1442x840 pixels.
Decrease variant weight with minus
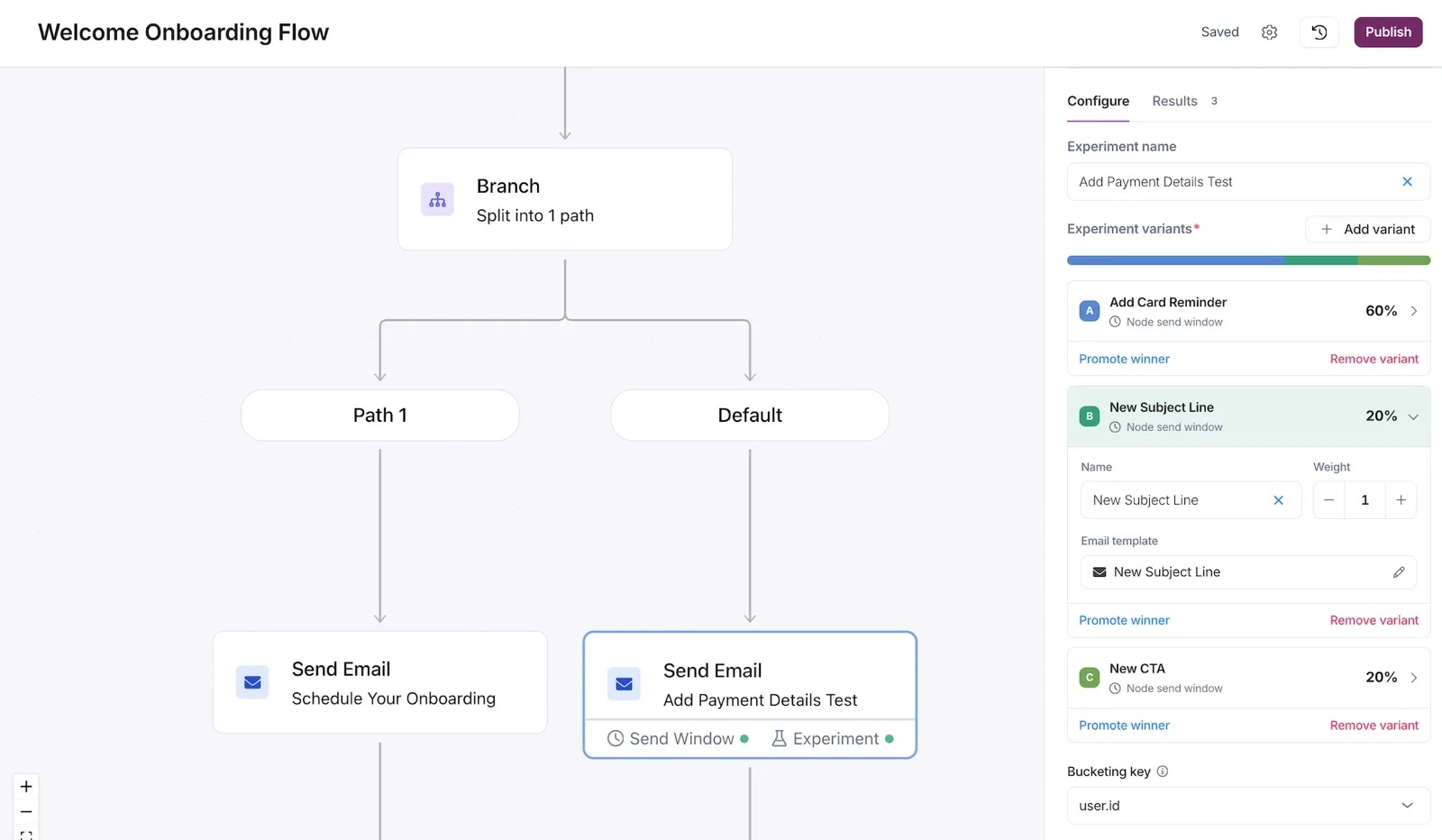coord(1328,500)
